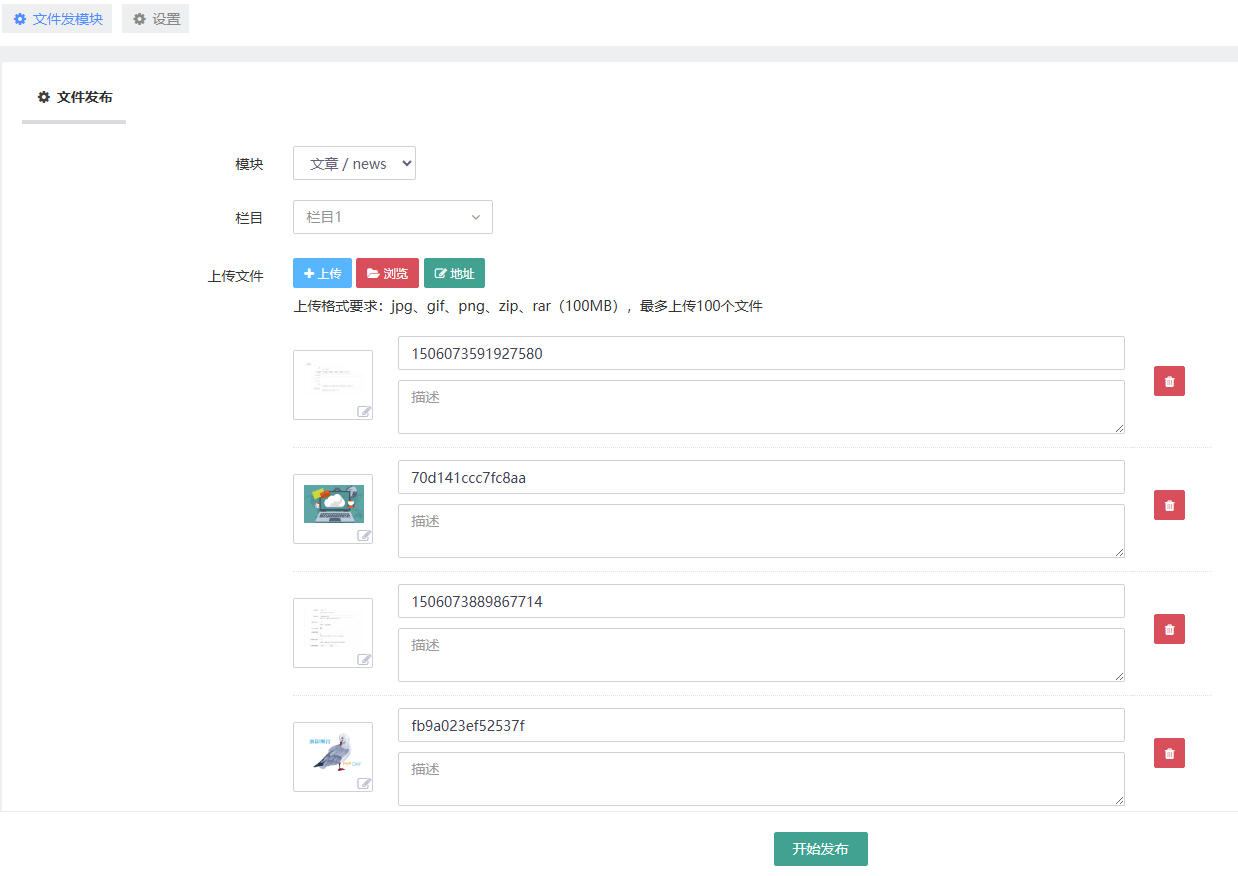Screen dimensions: 1238x876
Task: Click edit icon on 1506073889867714 thumbnail
Action: coord(364,659)
